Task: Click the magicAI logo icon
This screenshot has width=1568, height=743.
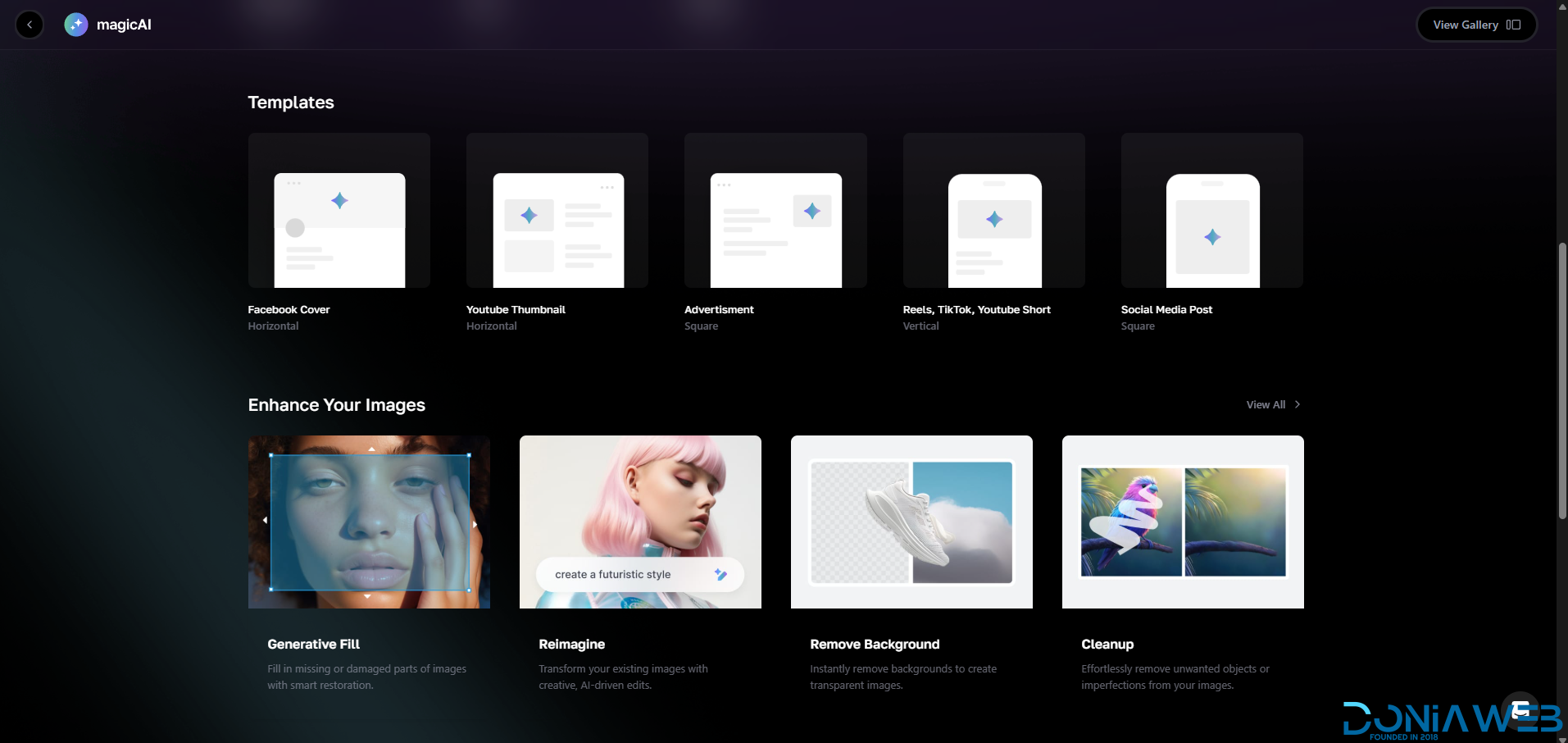Action: 76,25
